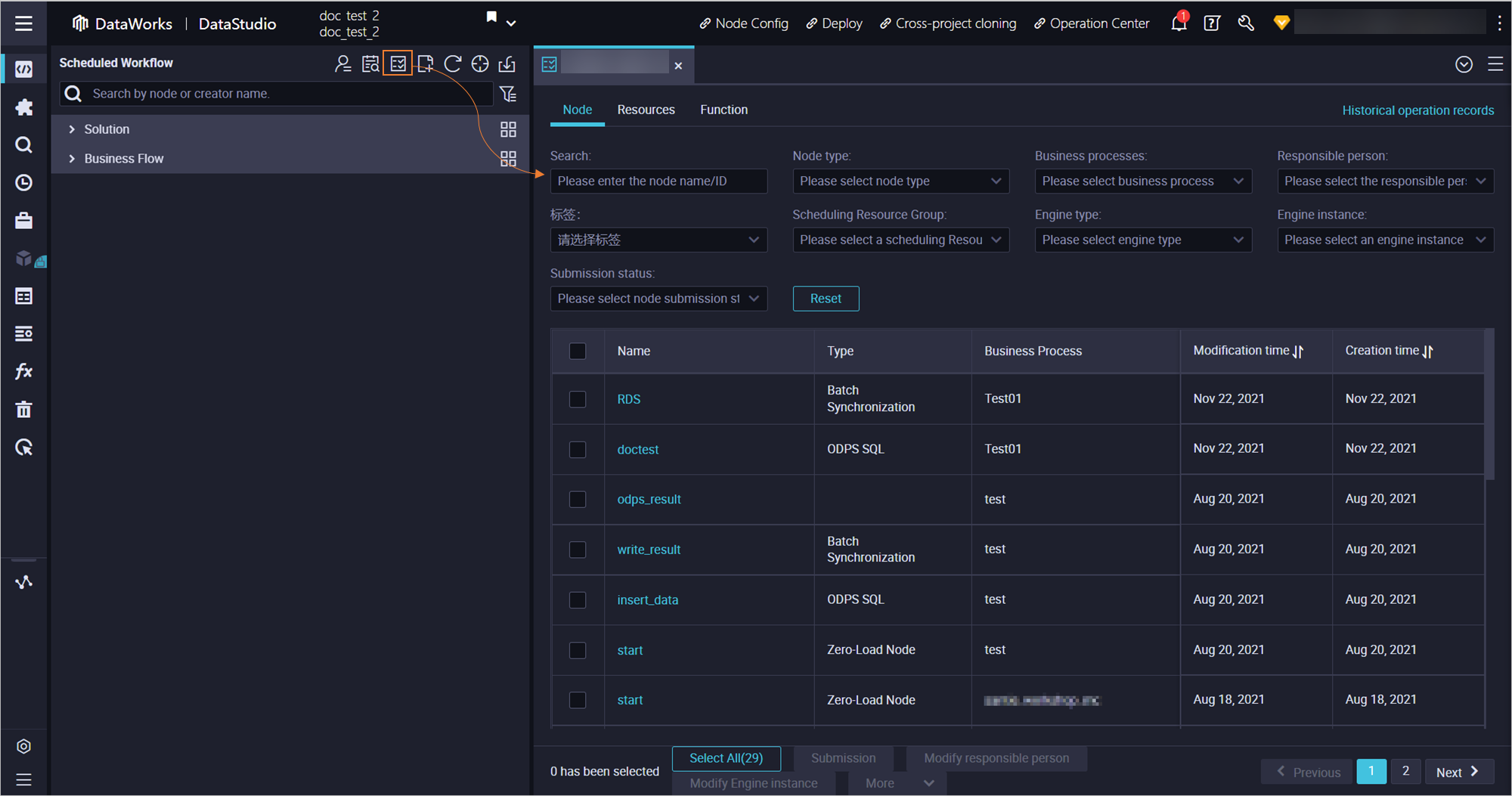Screen dimensions: 1512x796
Task: Open Historical operation records link
Action: [1417, 110]
